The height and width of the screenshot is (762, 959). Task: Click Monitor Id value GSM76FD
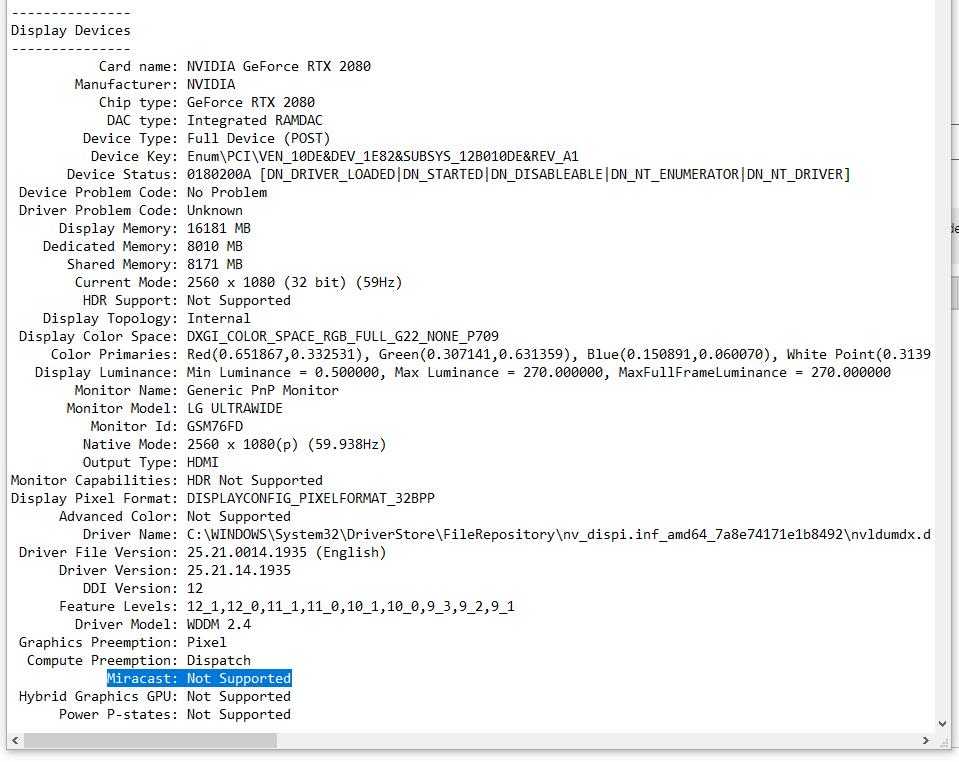tap(215, 426)
